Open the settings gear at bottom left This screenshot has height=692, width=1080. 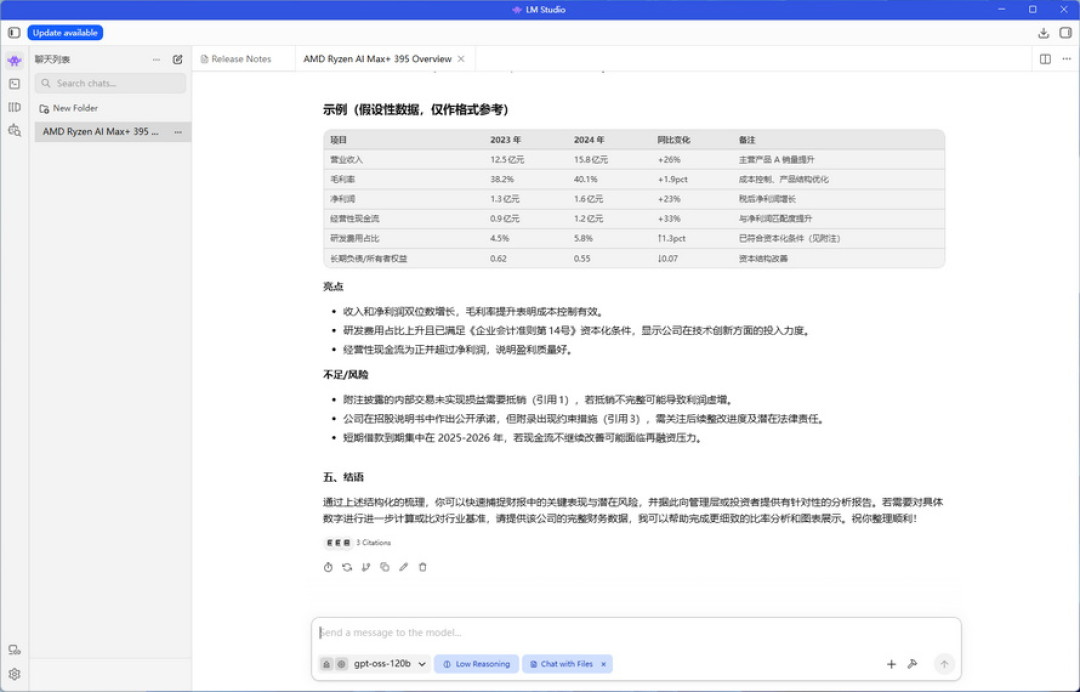click(14, 674)
